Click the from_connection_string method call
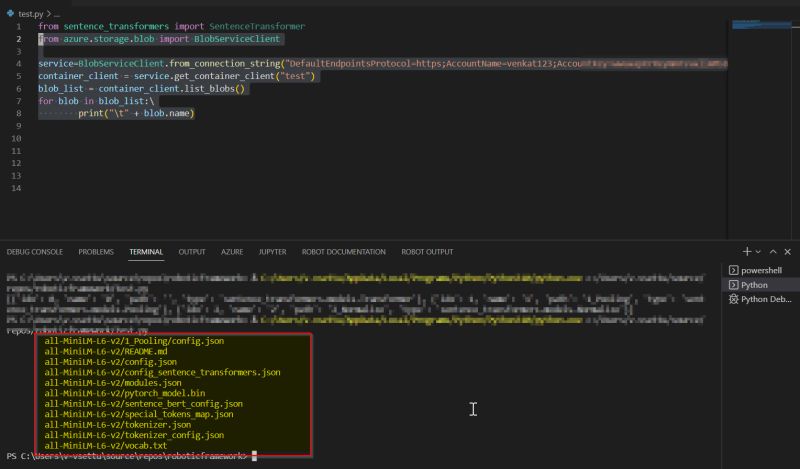Screen dimensions: 800x469 (225, 64)
